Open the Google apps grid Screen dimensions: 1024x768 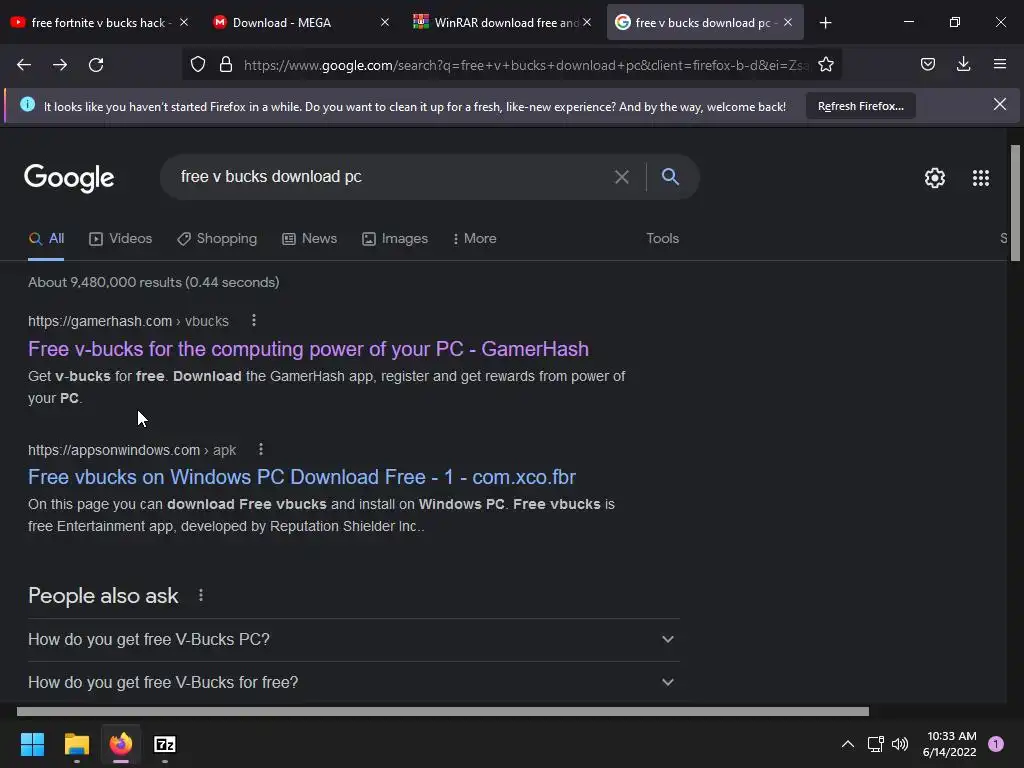coord(980,178)
